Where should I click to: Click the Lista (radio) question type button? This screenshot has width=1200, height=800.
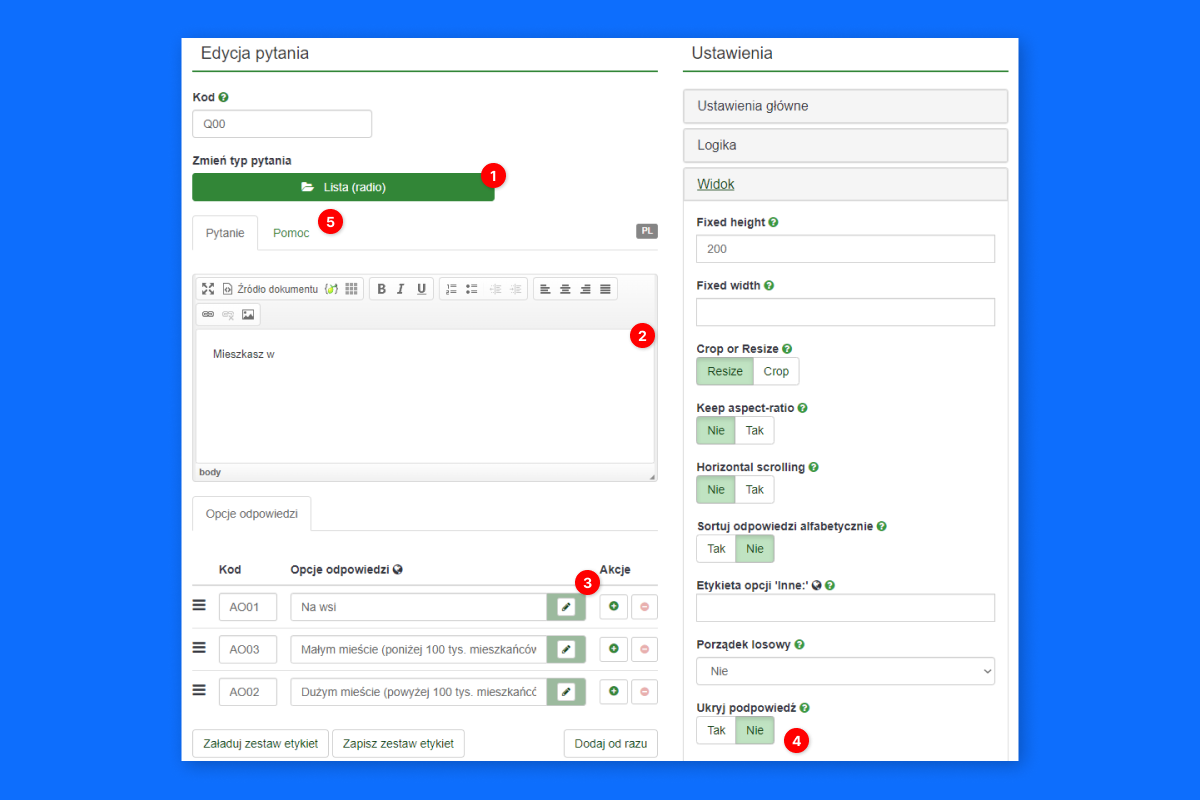click(x=343, y=187)
